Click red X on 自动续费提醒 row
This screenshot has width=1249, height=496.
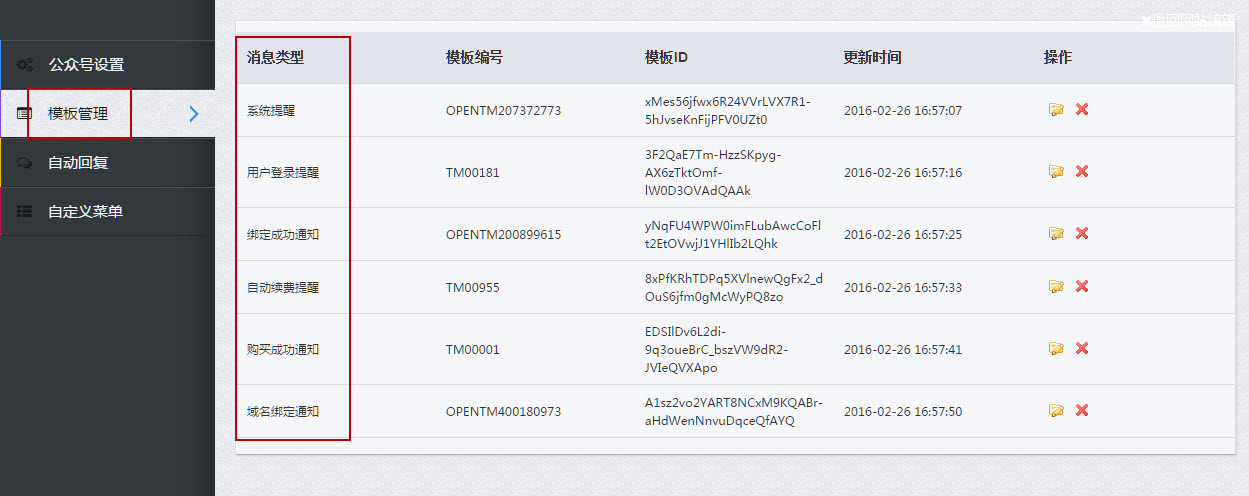pos(1082,287)
